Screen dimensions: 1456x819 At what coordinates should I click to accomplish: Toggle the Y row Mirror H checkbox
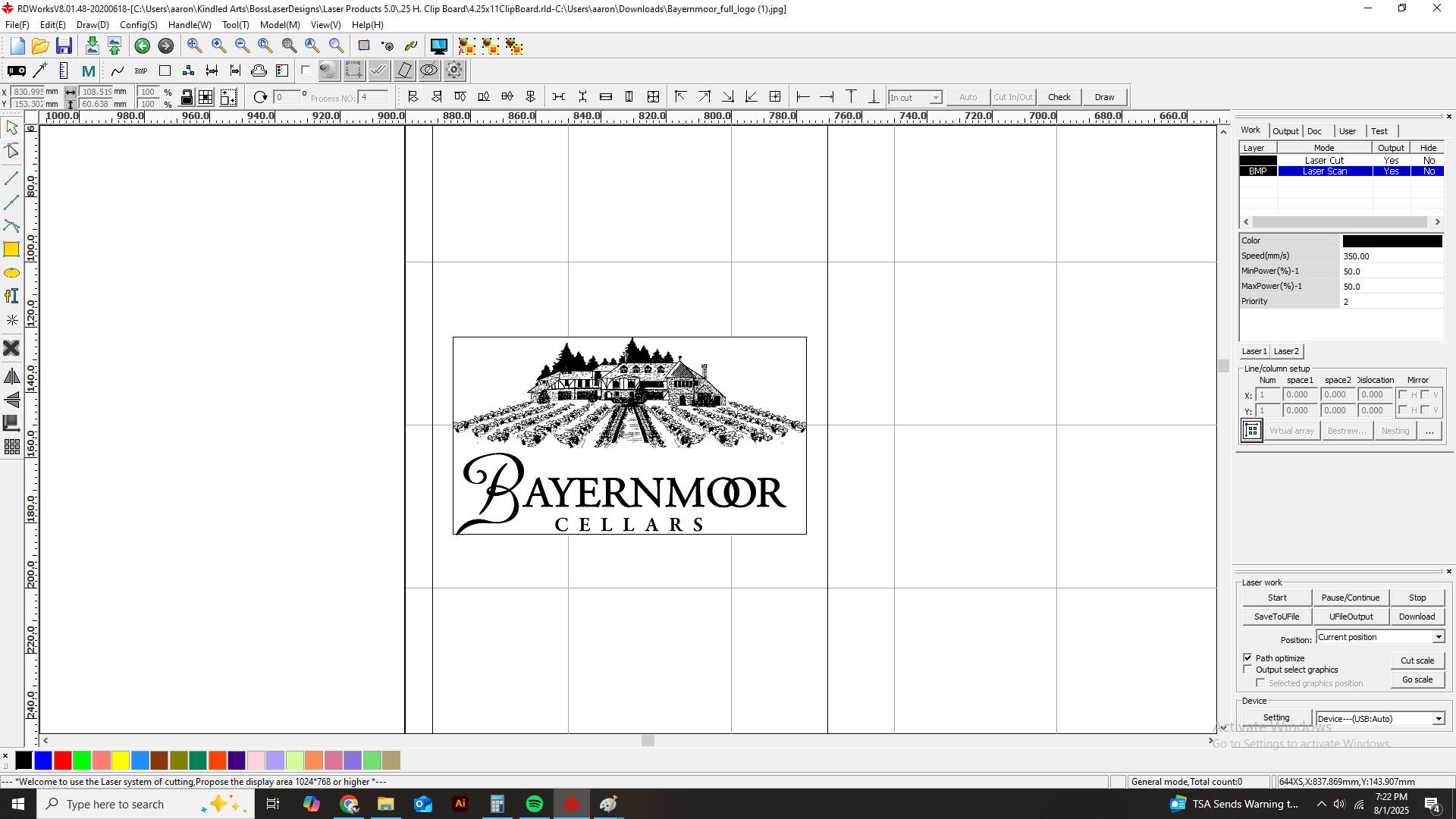coord(1403,410)
